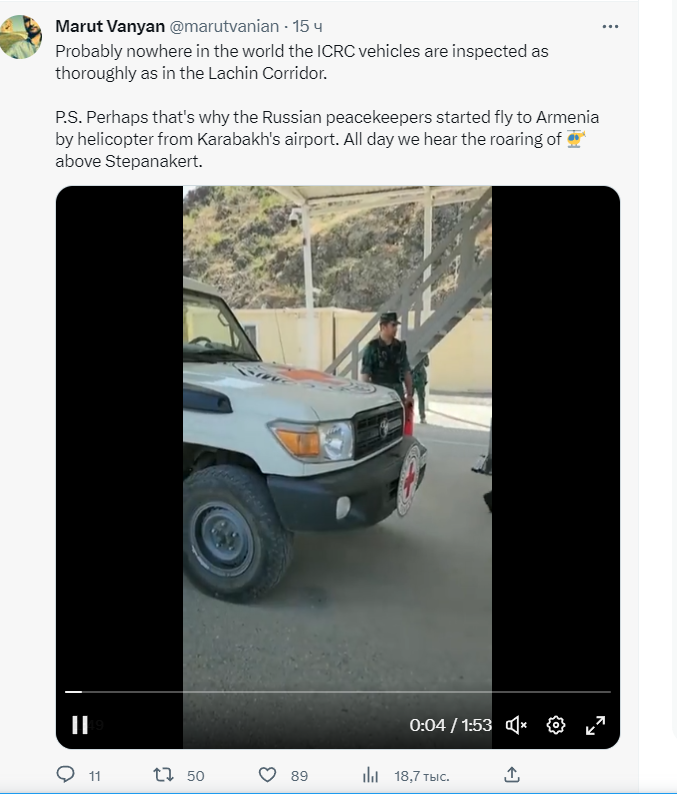Click the reply speech bubble icon
Screen dimensions: 677x794
pos(65,774)
